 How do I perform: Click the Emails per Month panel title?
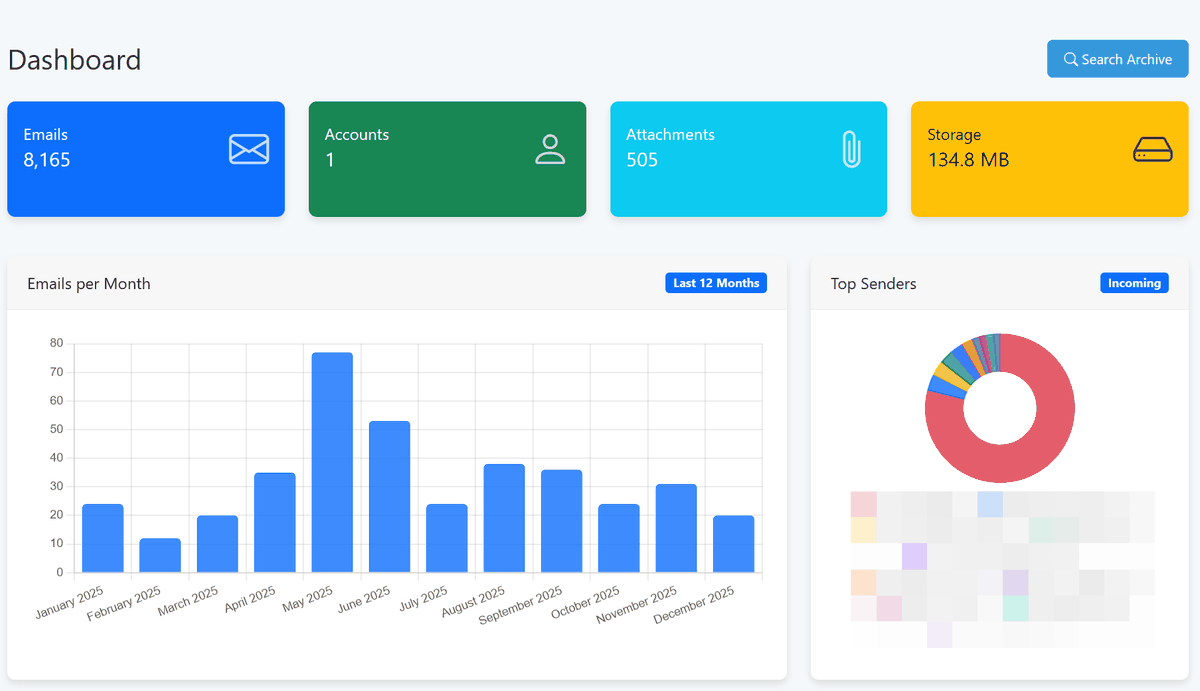pos(89,284)
